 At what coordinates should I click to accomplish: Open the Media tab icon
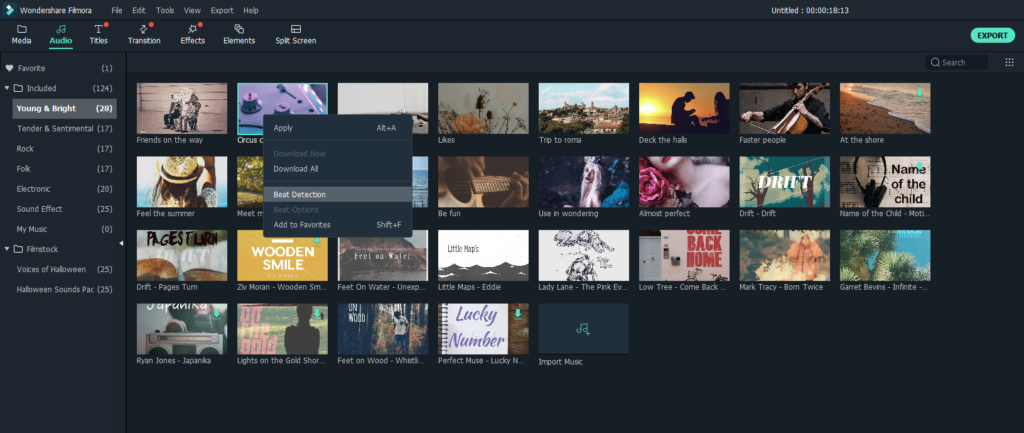tap(21, 30)
